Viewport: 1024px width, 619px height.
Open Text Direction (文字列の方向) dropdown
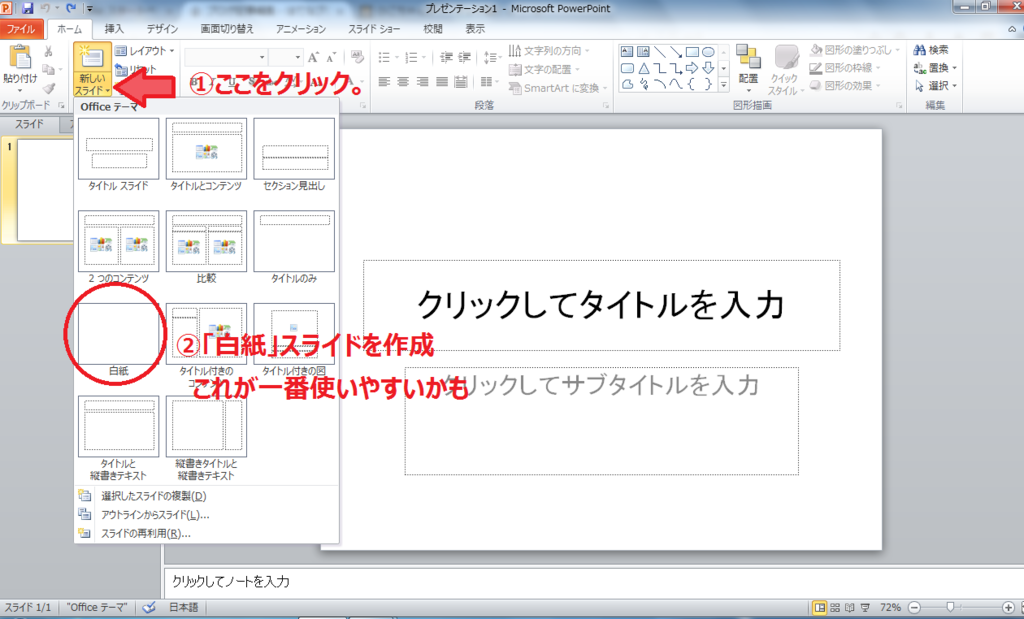point(549,51)
